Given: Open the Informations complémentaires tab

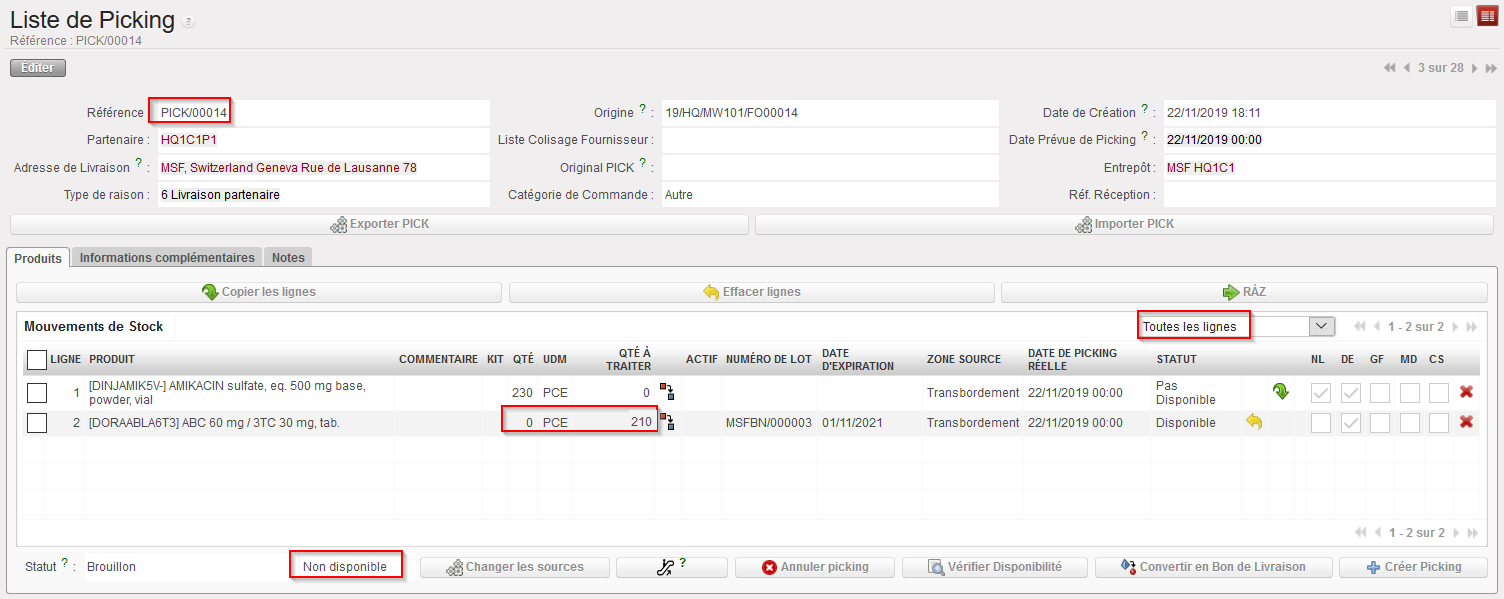Looking at the screenshot, I should pos(167,258).
